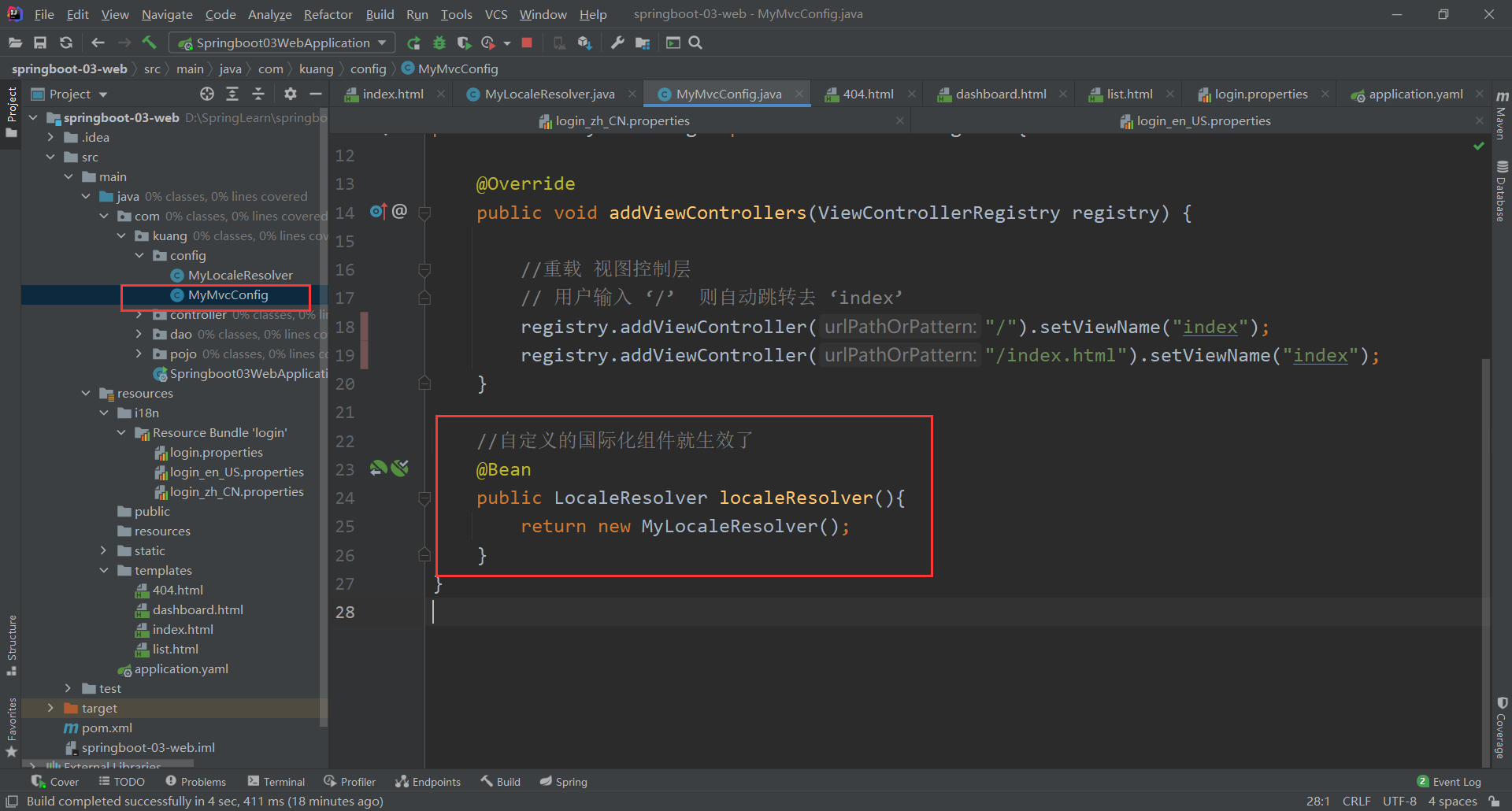The width and height of the screenshot is (1512, 811).
Task: Open the Maven tool window
Action: coord(1501,116)
